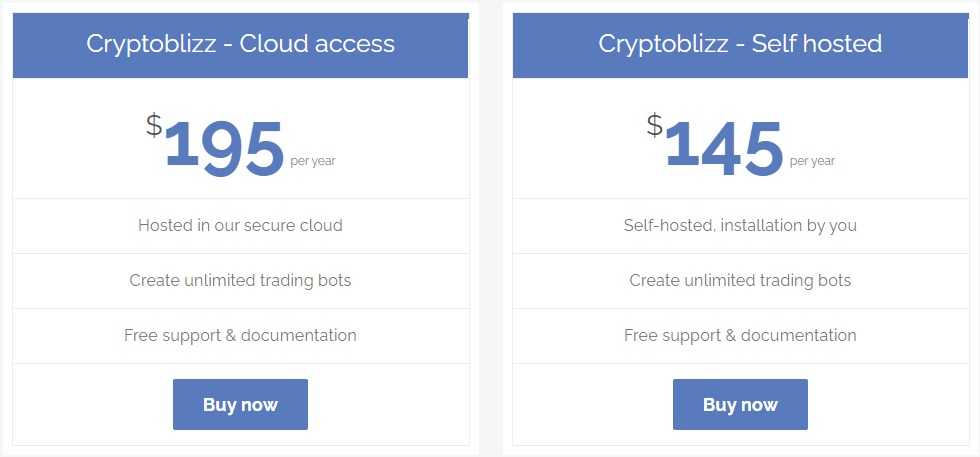The image size is (980, 457).
Task: Click the $195 per year price
Action: [241, 145]
